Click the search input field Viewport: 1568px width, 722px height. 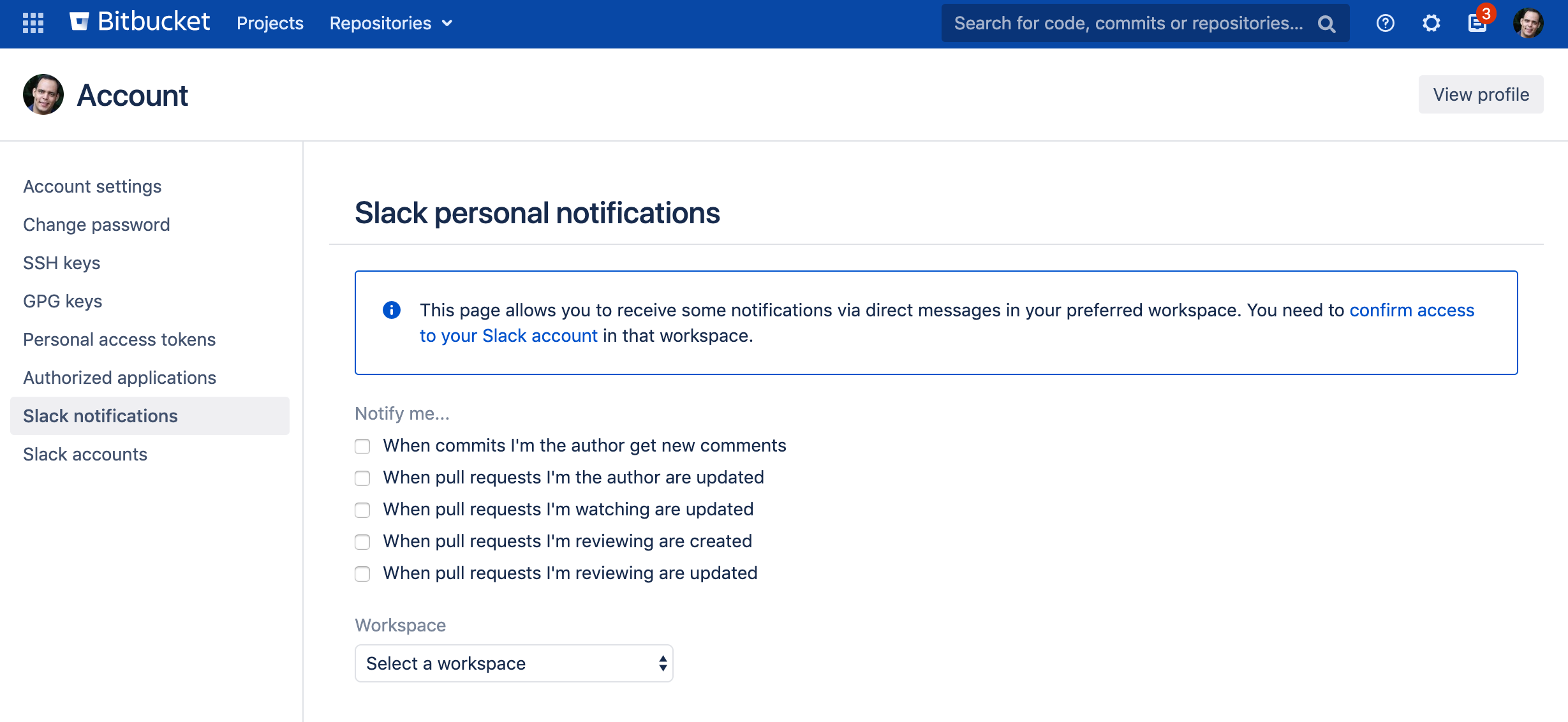[x=1140, y=22]
